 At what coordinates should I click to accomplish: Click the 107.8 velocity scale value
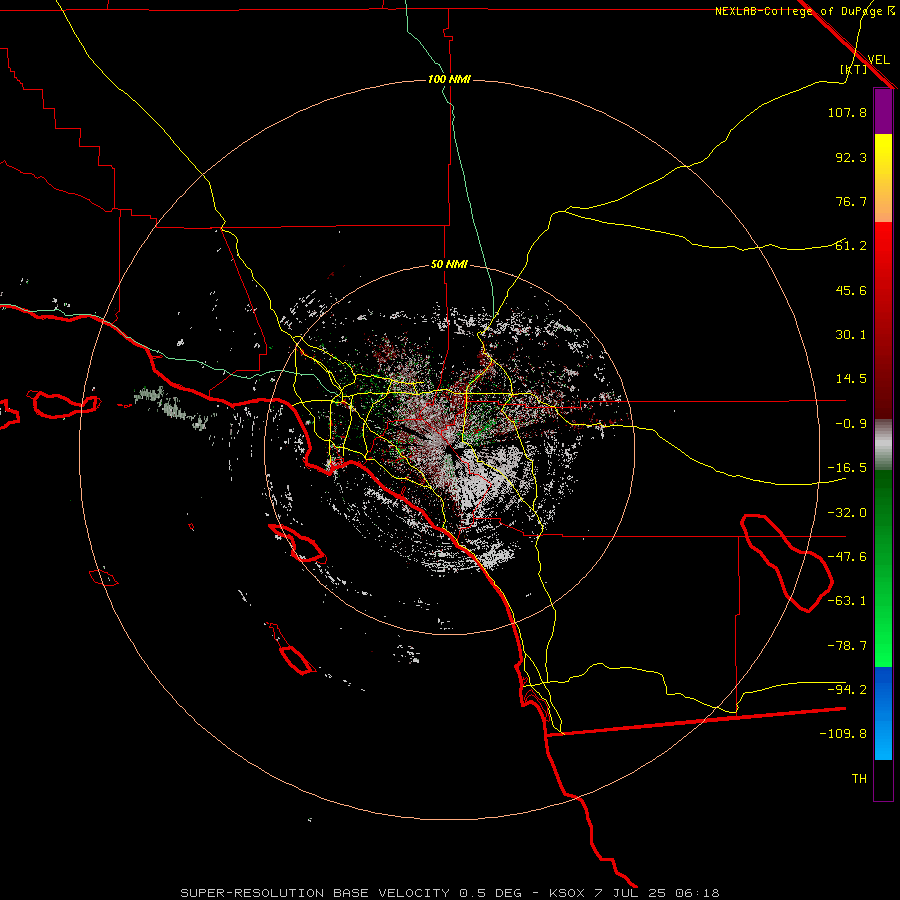coord(847,112)
